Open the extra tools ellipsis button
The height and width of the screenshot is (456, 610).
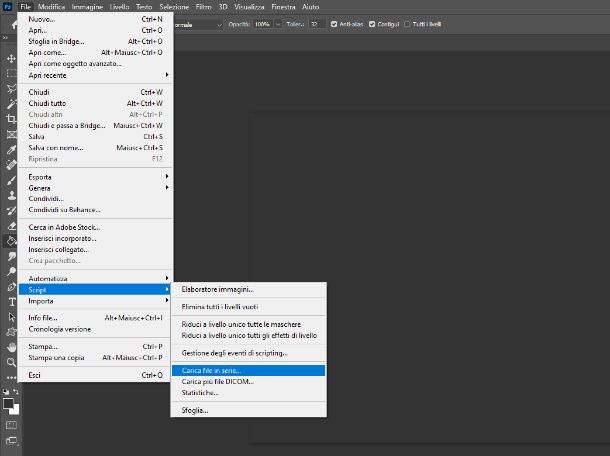click(11, 377)
